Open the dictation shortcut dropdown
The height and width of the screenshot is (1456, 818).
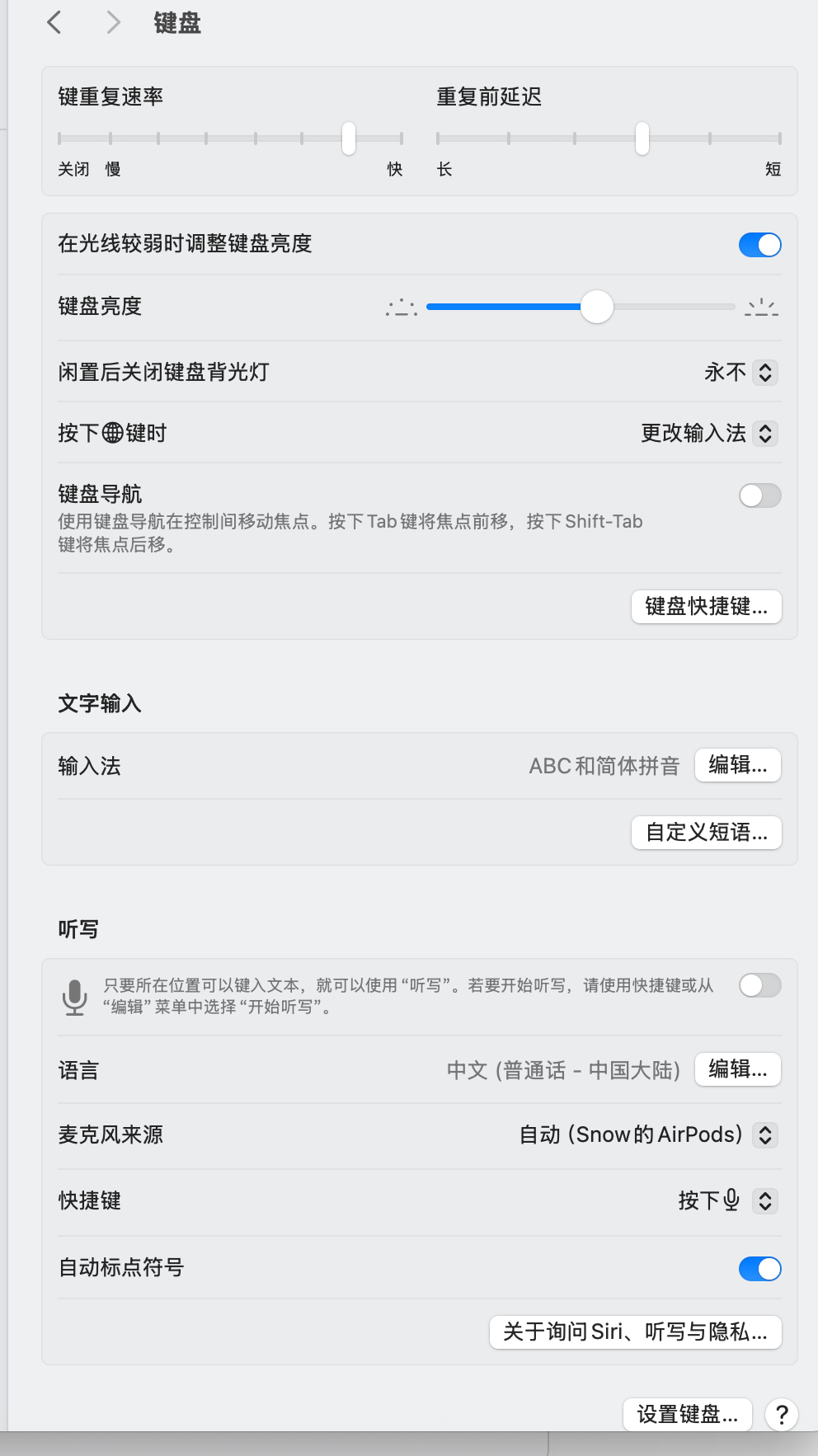(764, 1201)
